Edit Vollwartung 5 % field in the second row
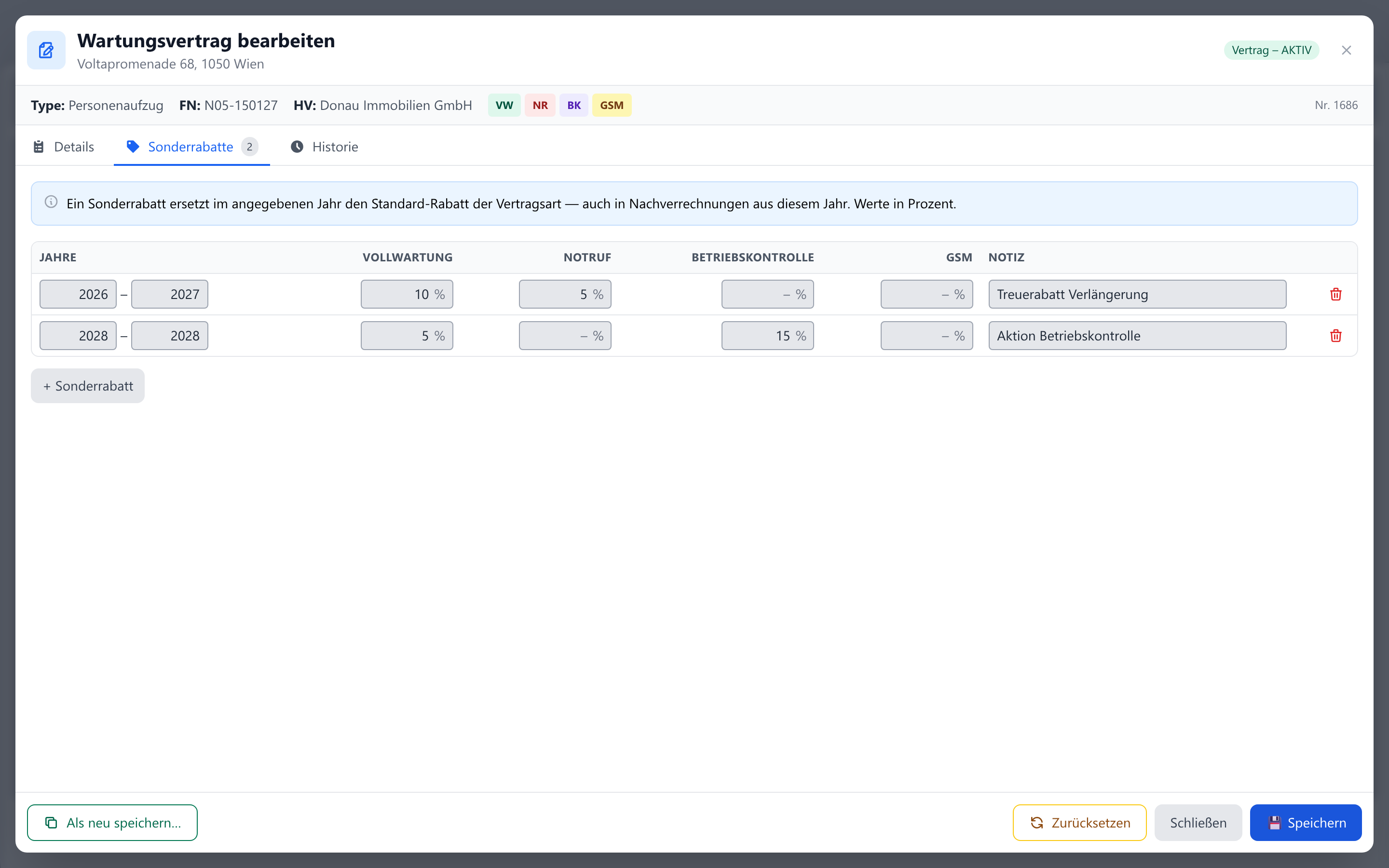 pyautogui.click(x=407, y=335)
